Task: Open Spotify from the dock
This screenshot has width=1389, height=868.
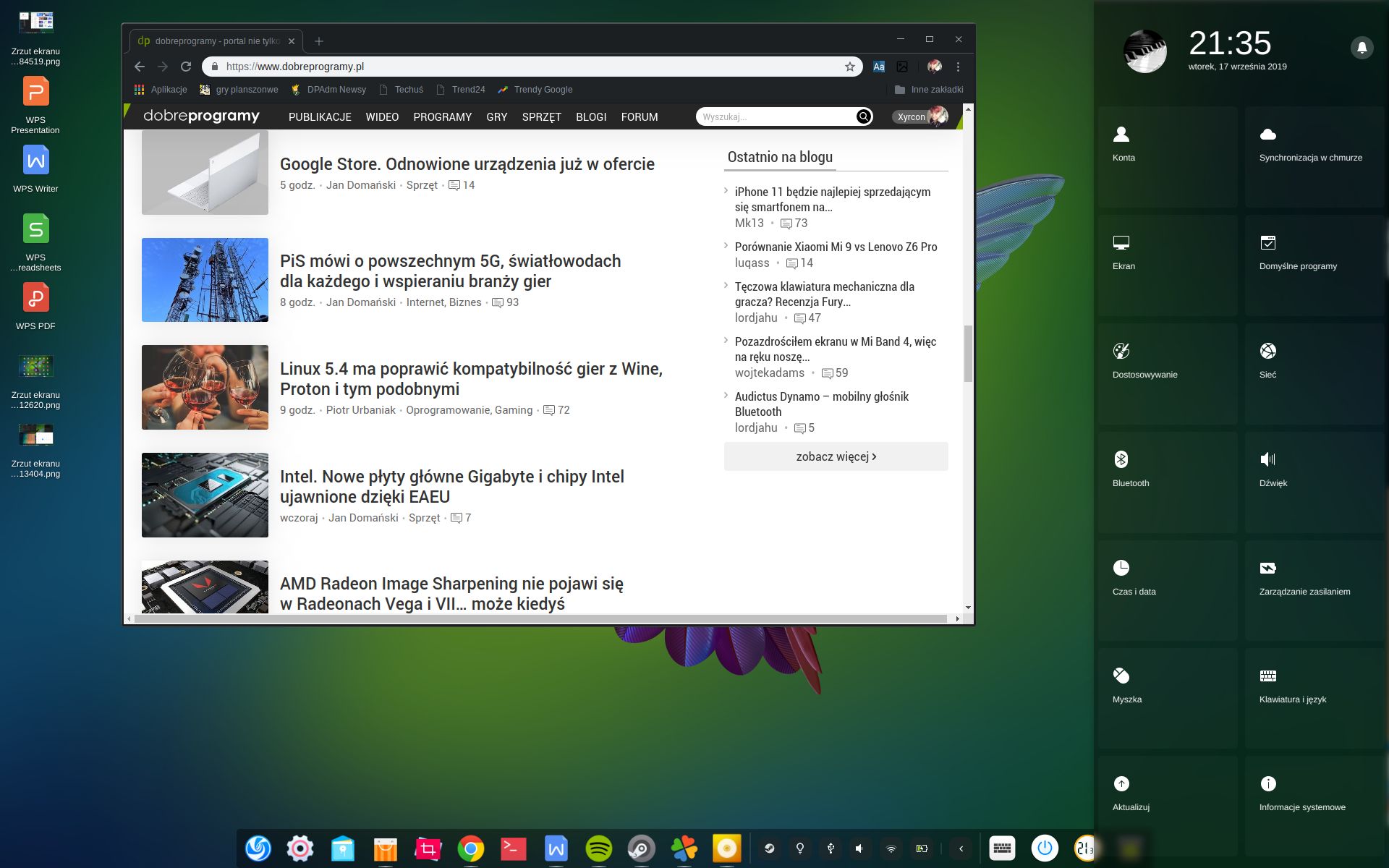Action: coord(599,848)
